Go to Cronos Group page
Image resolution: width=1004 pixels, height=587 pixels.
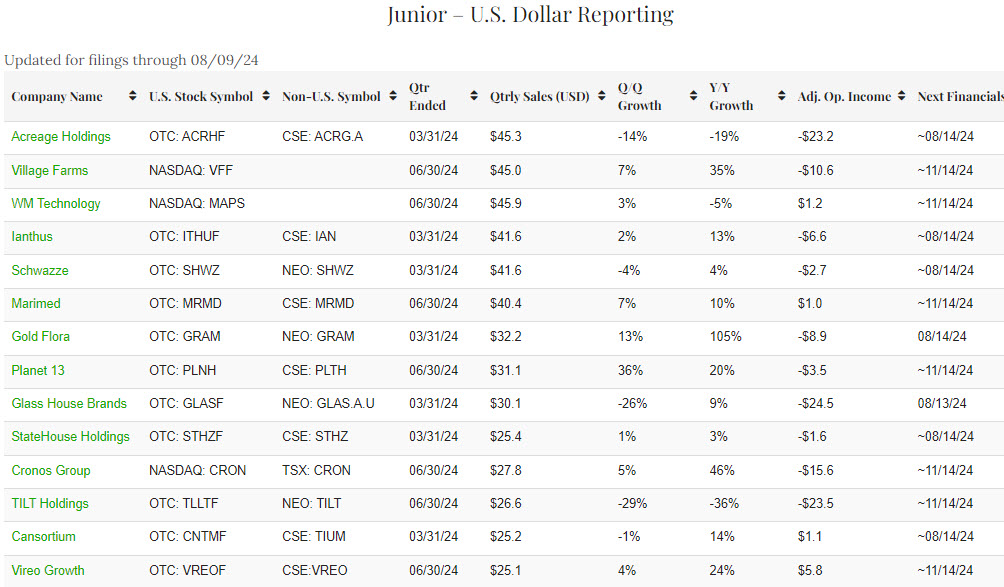(x=51, y=470)
